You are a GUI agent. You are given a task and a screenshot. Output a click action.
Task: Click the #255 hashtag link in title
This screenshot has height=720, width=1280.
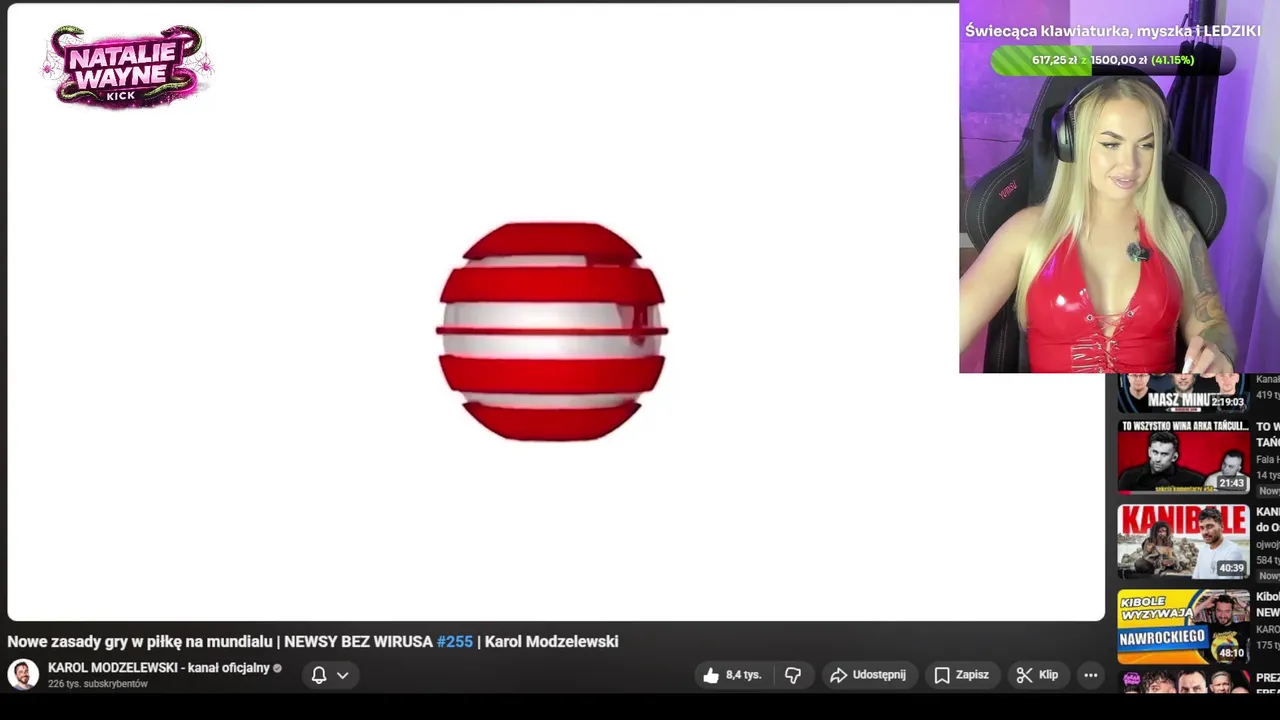point(454,642)
